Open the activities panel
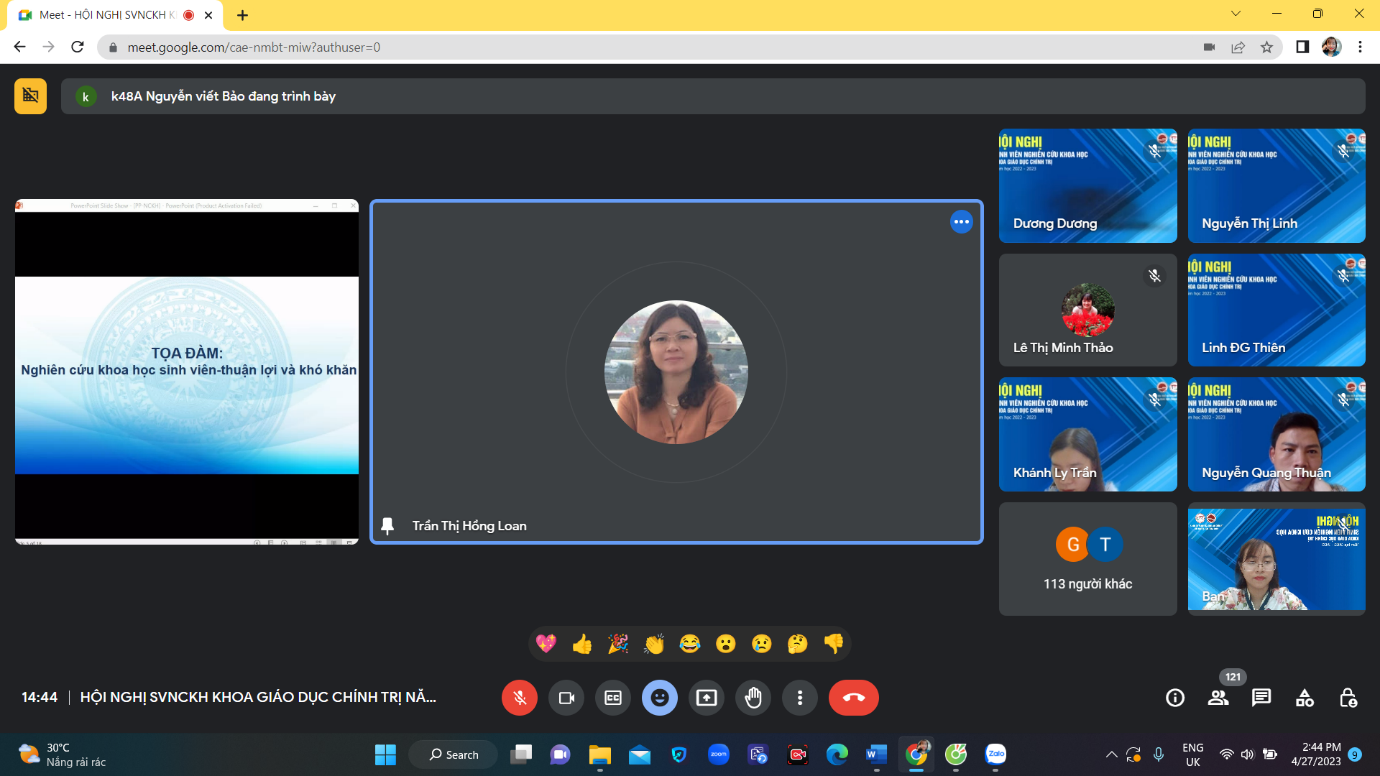 tap(1305, 698)
